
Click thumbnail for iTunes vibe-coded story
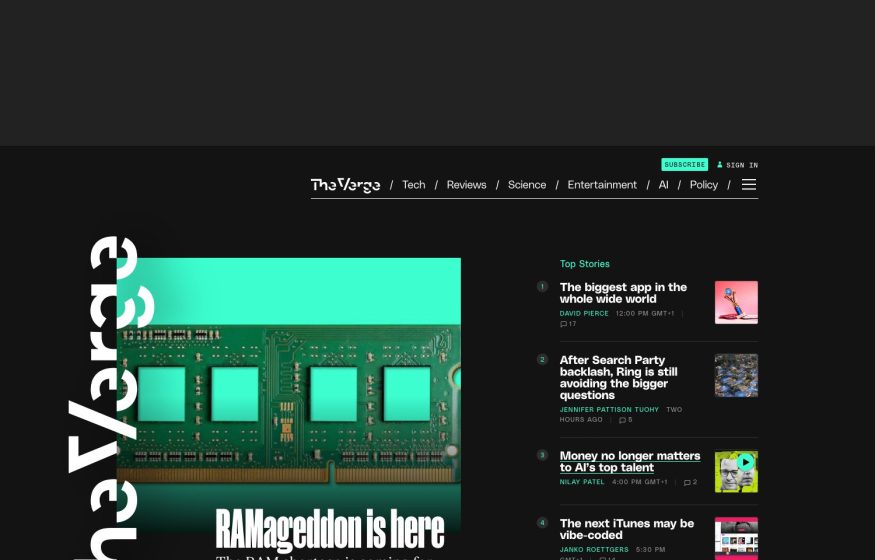[736, 538]
